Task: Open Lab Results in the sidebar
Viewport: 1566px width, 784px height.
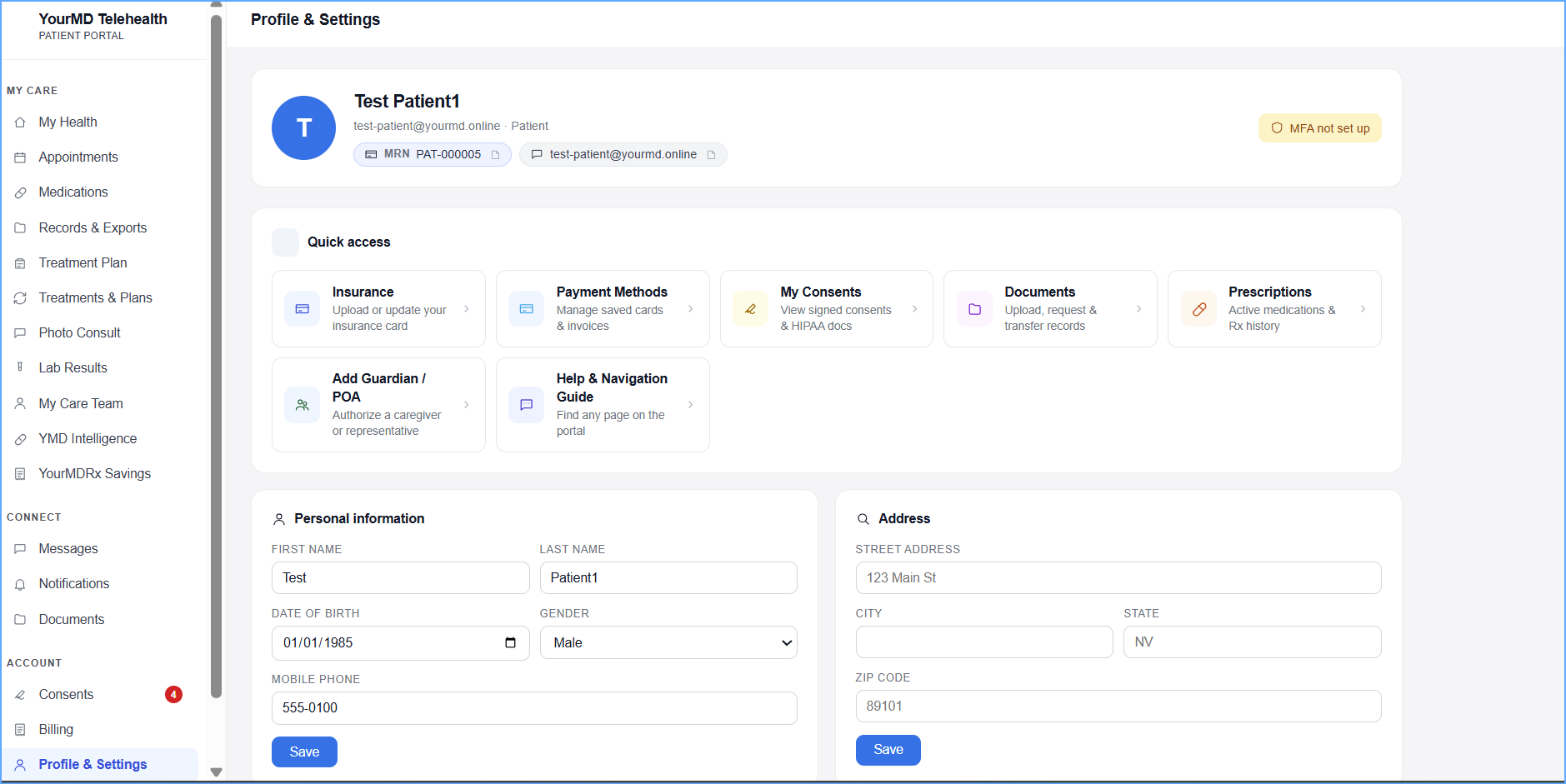Action: (x=100, y=367)
